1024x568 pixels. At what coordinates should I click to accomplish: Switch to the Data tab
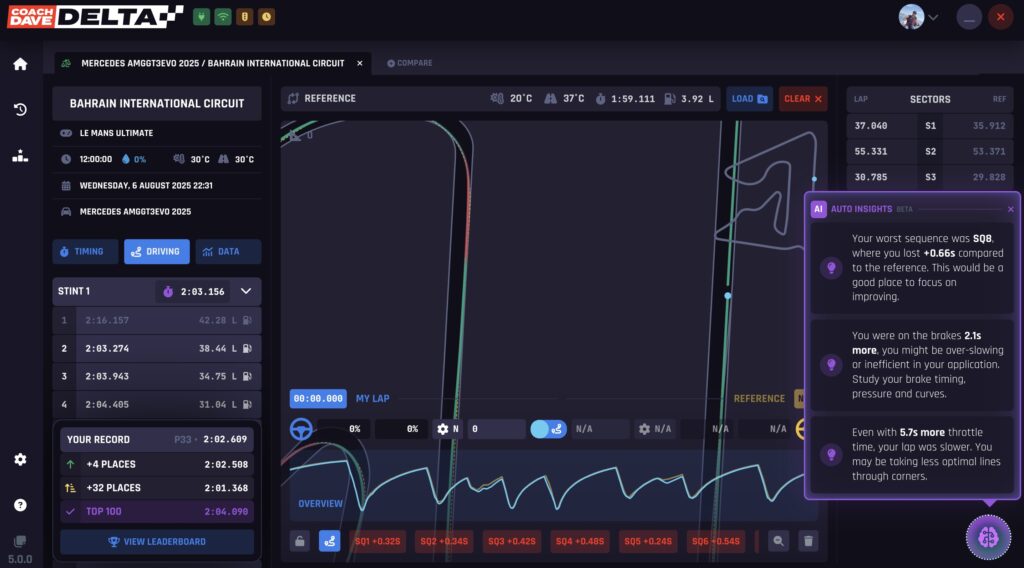click(x=227, y=252)
